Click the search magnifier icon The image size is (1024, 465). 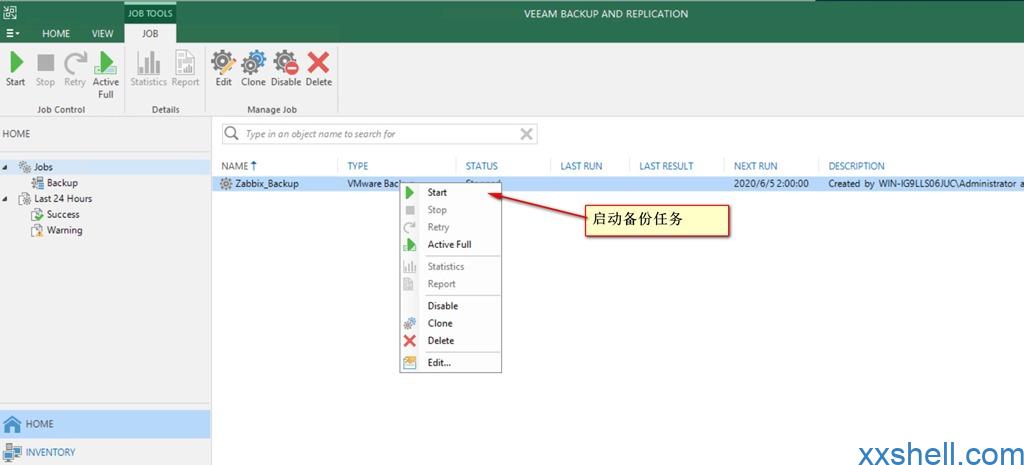click(231, 134)
